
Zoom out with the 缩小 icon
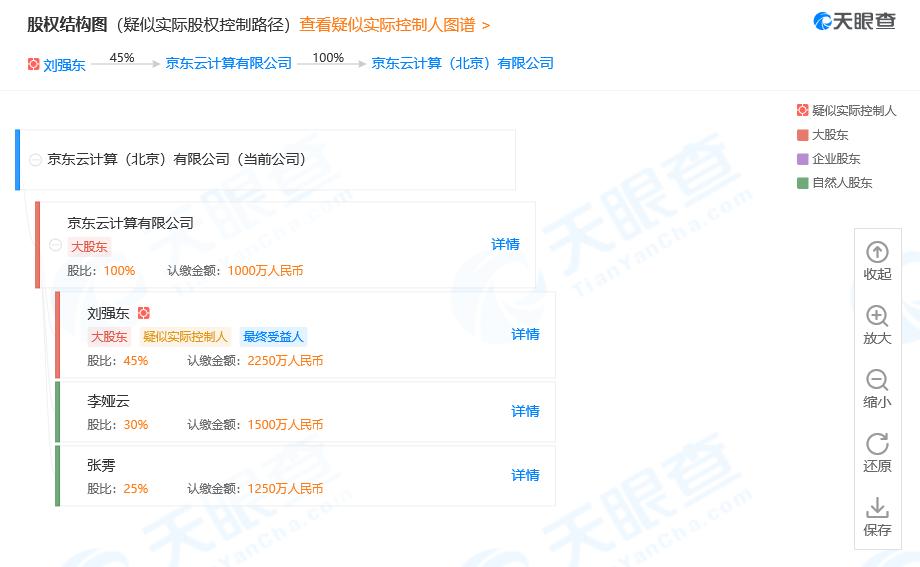(x=877, y=380)
